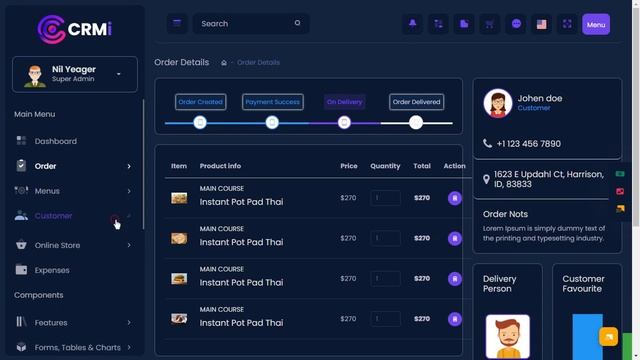Click the Johen doe customer avatar
Viewport: 640px width, 360px height.
[x=498, y=103]
